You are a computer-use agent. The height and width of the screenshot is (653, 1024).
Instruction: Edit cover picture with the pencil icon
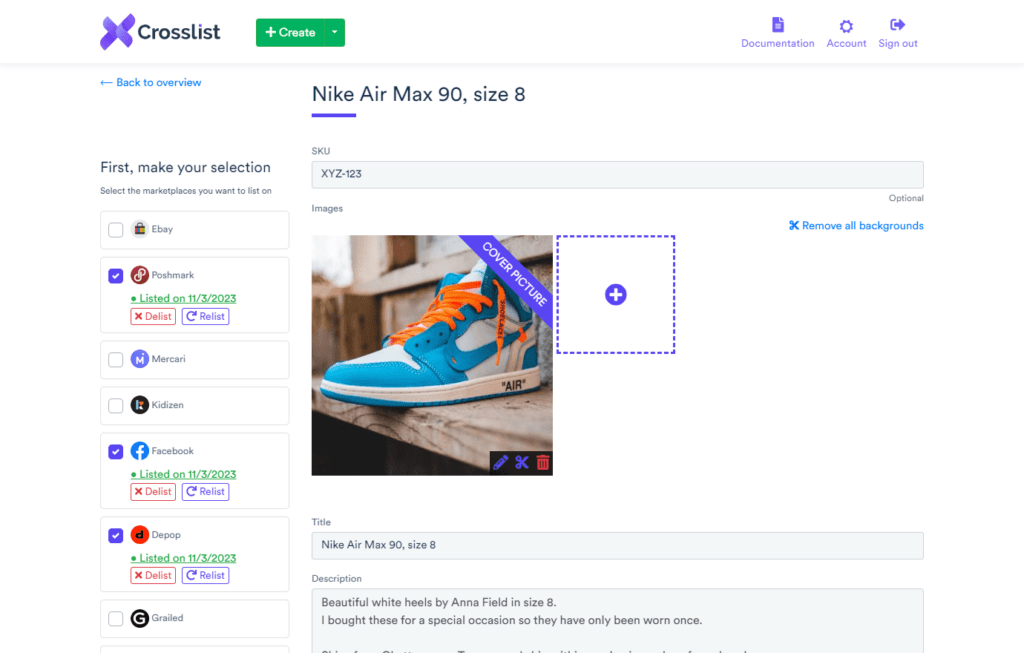point(501,462)
